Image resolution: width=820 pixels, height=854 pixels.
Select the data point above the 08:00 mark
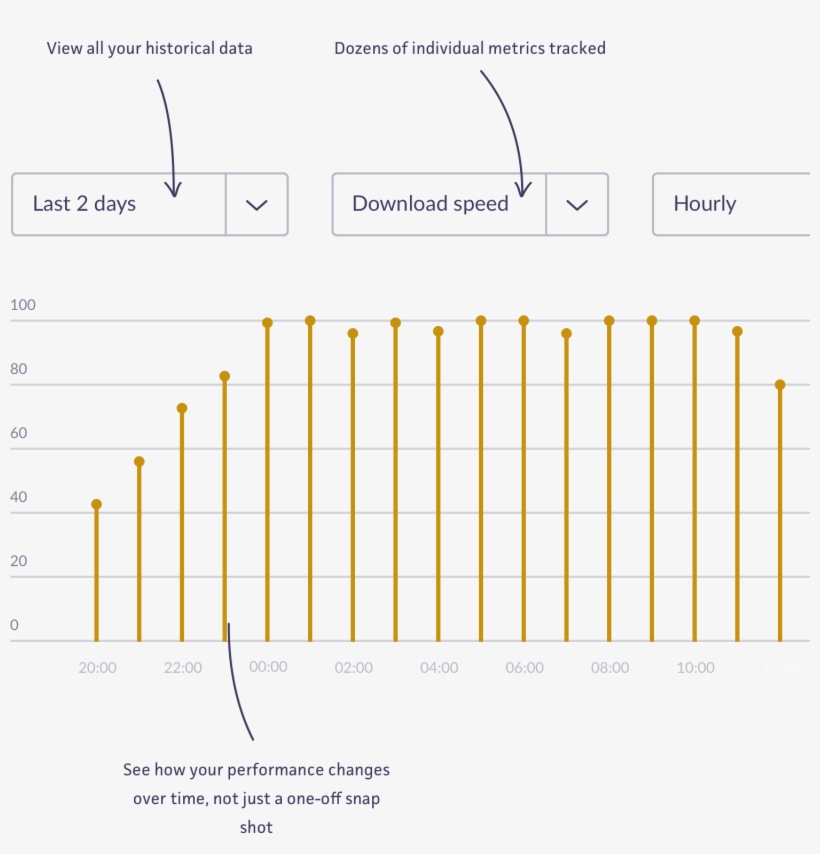pos(611,320)
